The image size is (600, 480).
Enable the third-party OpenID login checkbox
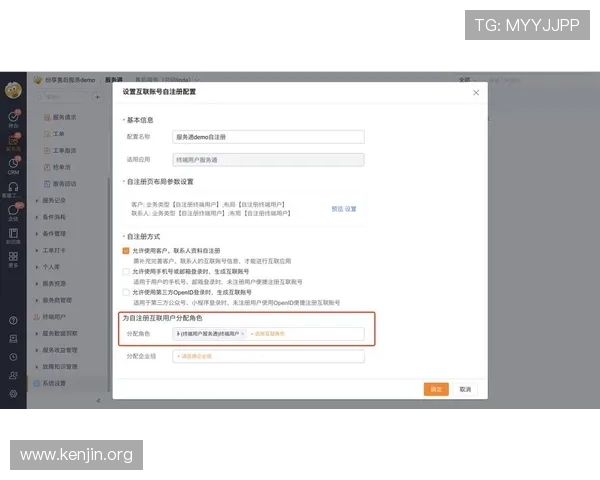(126, 292)
